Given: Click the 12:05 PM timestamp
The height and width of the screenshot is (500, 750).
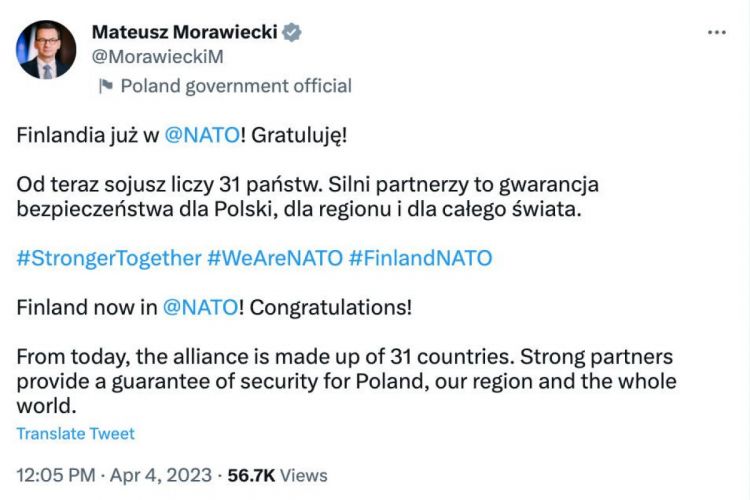Looking at the screenshot, I should tap(54, 475).
